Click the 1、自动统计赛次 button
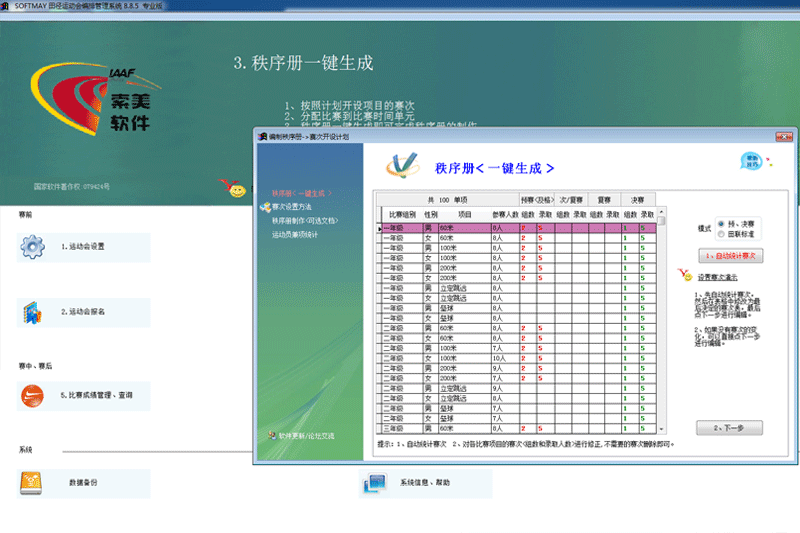Viewport: 800px width, 533px height. (x=731, y=256)
